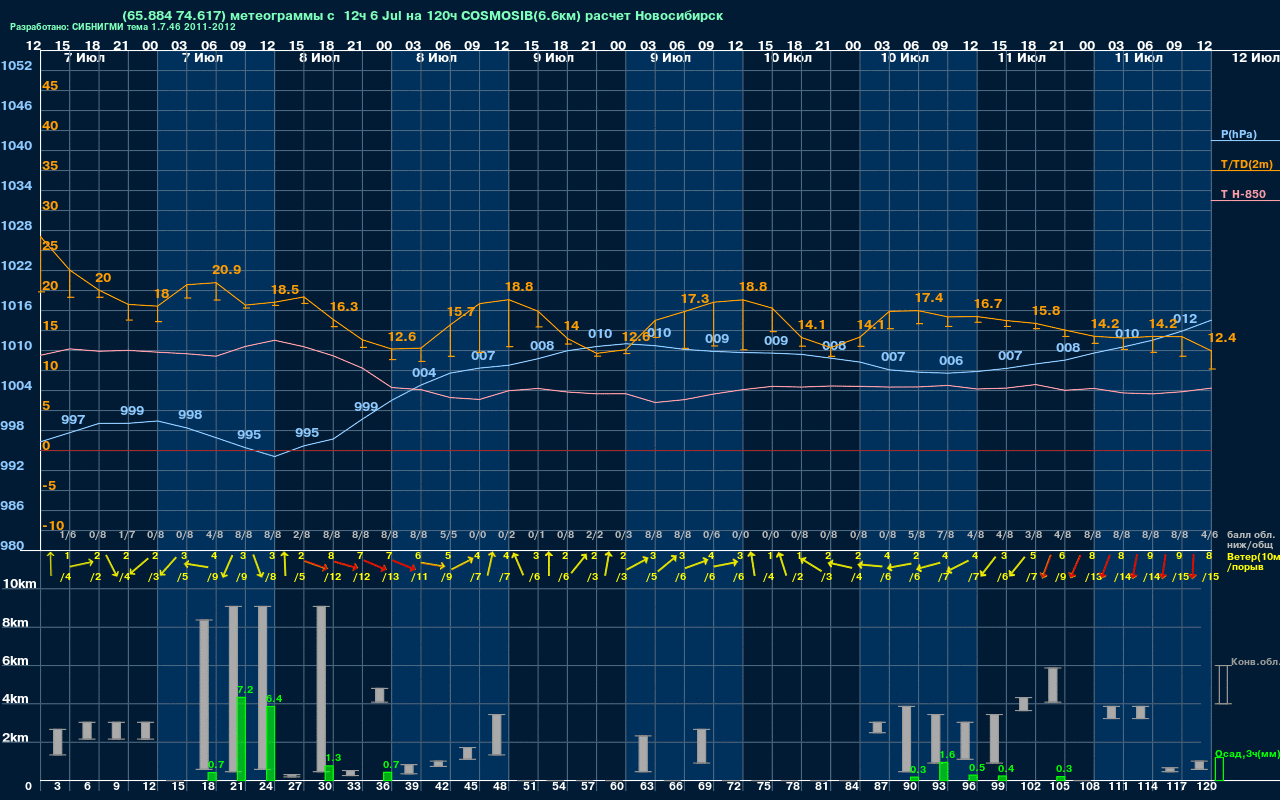1280x800 pixels.
Task: Click the 35 temperature axis label
Action: tap(50, 166)
